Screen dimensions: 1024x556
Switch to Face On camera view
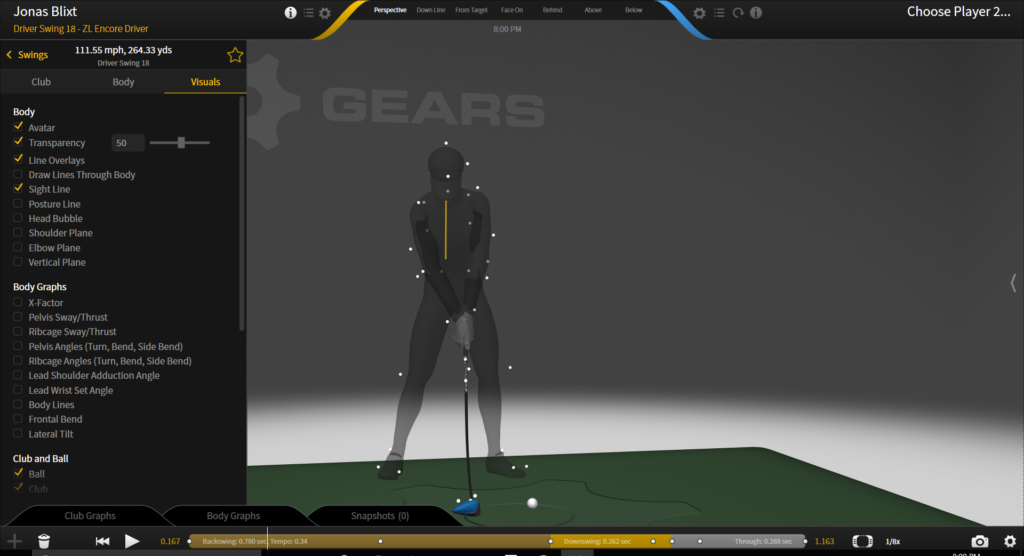(512, 10)
